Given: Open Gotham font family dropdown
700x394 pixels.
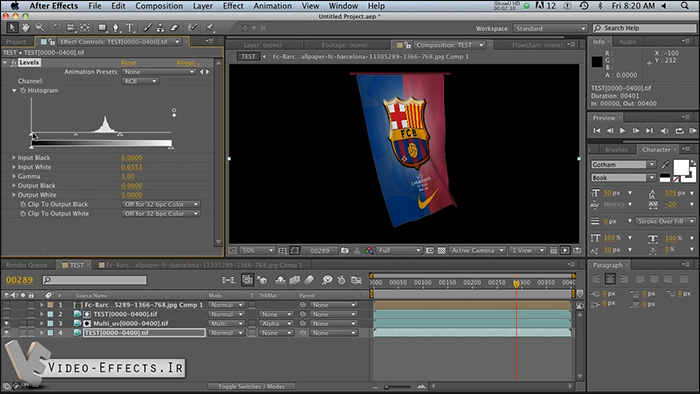Looking at the screenshot, I should click(x=623, y=165).
